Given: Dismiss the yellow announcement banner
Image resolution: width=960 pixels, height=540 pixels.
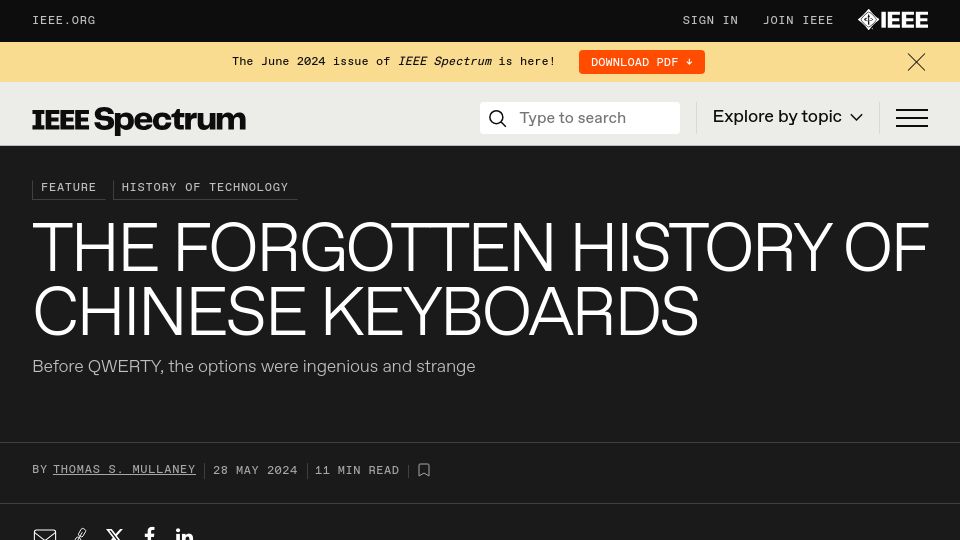Looking at the screenshot, I should coord(916,62).
